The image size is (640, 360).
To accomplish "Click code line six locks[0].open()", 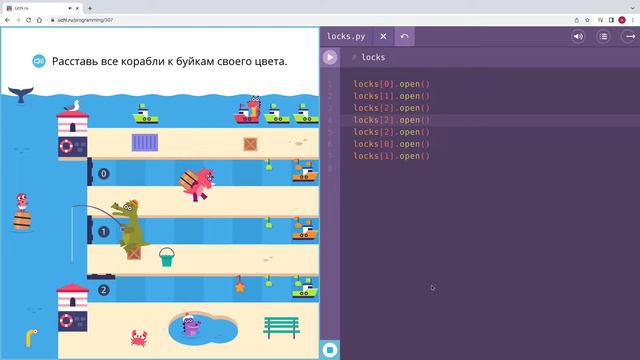I will point(391,144).
